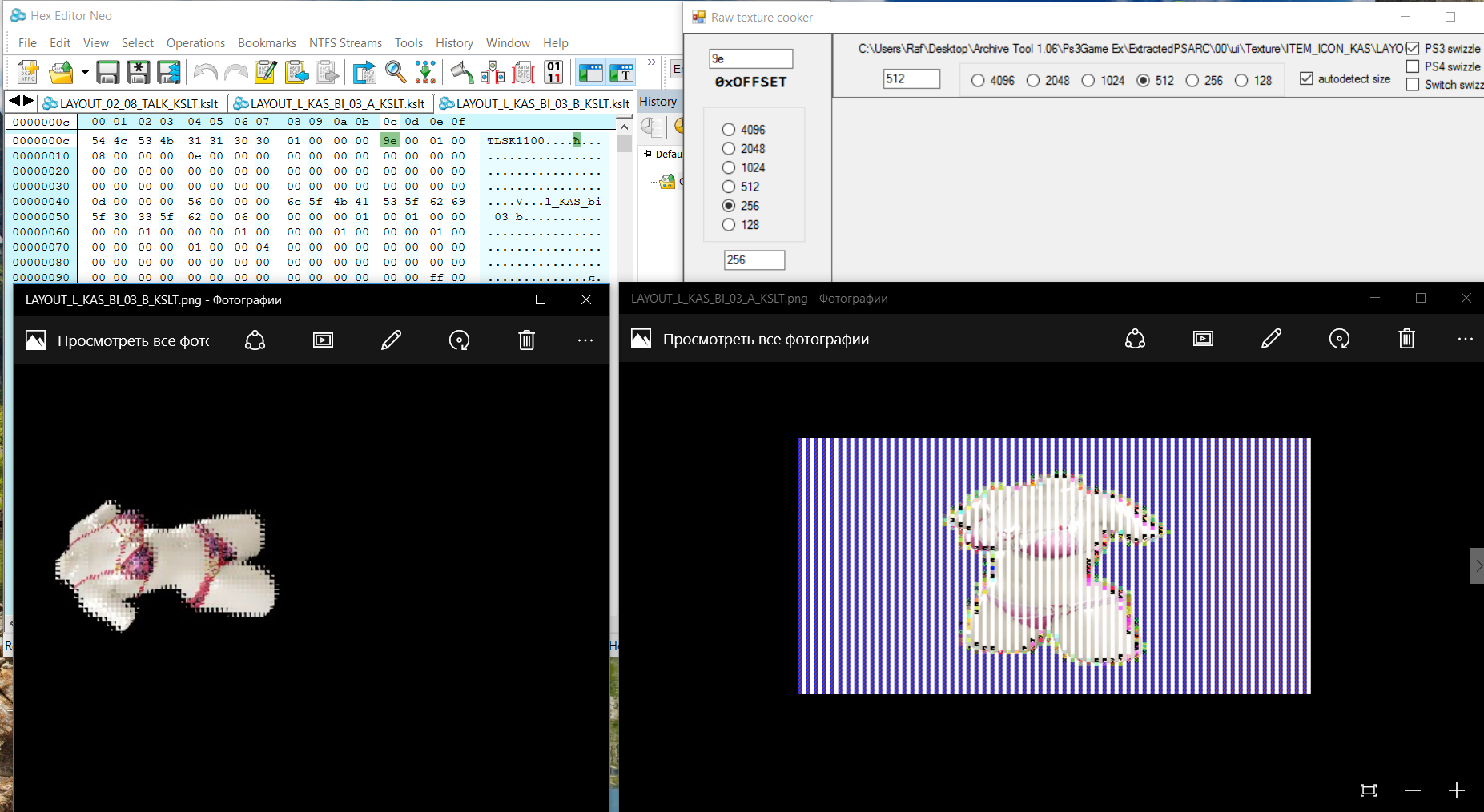The width and height of the screenshot is (1484, 812).
Task: Click the hex view scrollbar up arrow
Action: 624,127
